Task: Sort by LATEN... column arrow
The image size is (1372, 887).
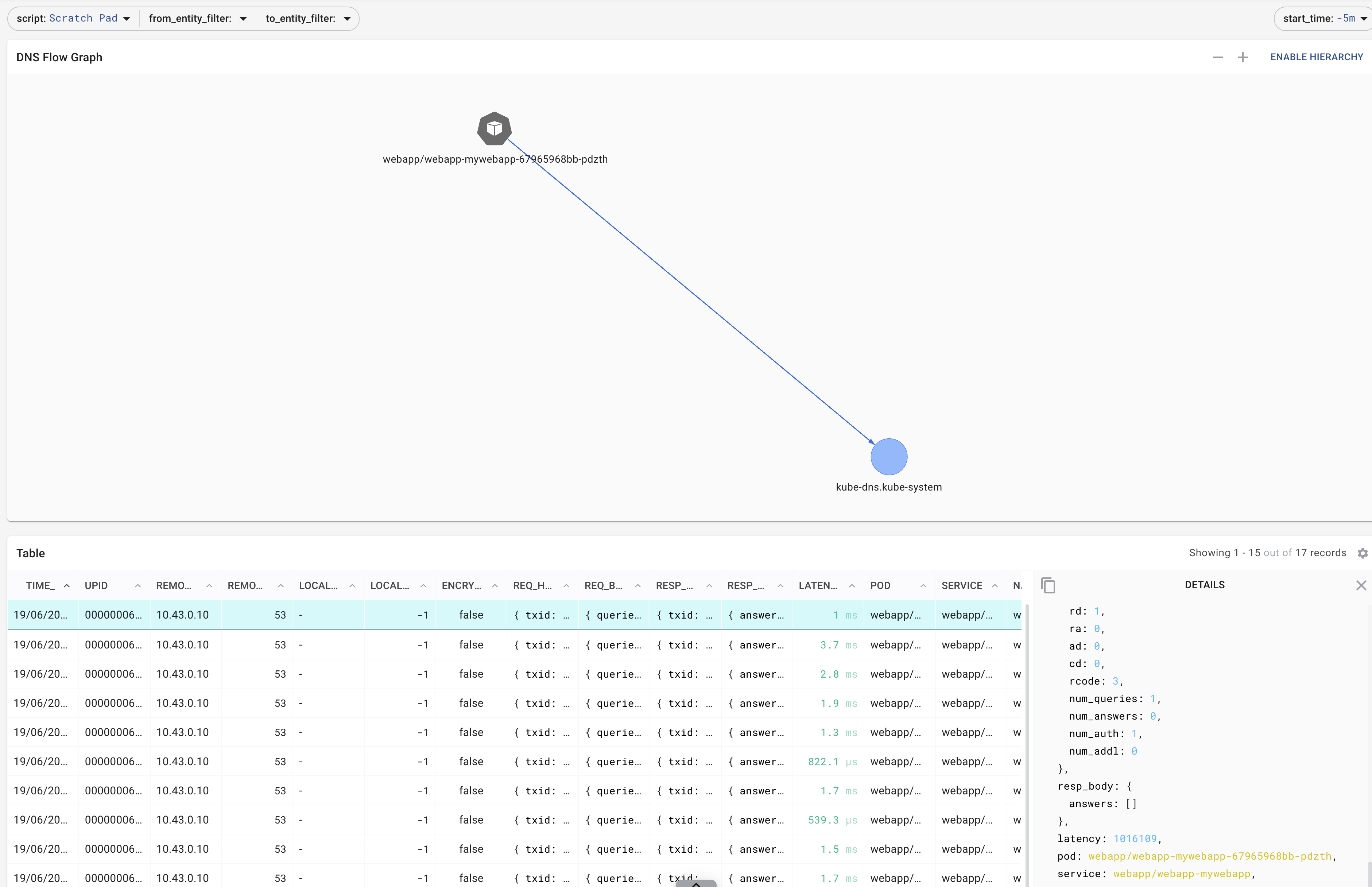Action: (852, 586)
